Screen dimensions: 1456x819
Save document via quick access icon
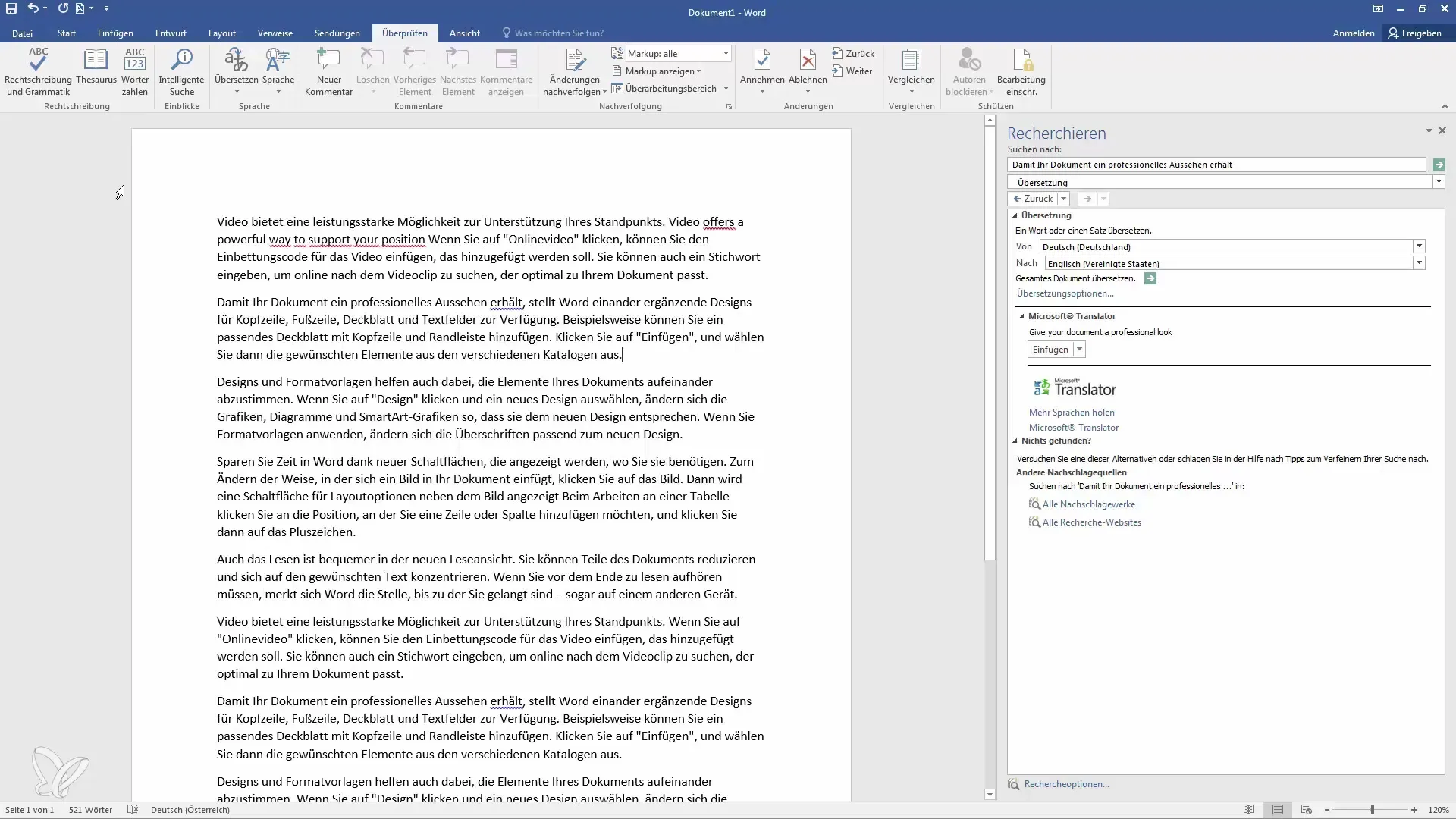pos(11,8)
